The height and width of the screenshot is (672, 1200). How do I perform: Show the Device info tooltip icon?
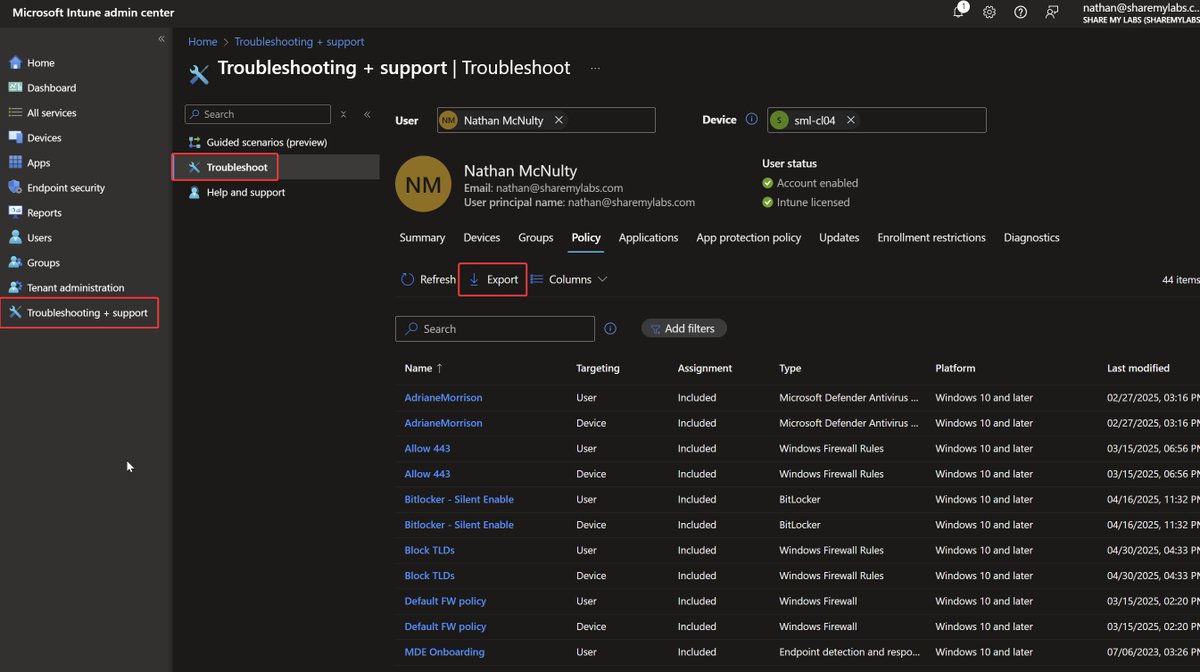coord(751,119)
